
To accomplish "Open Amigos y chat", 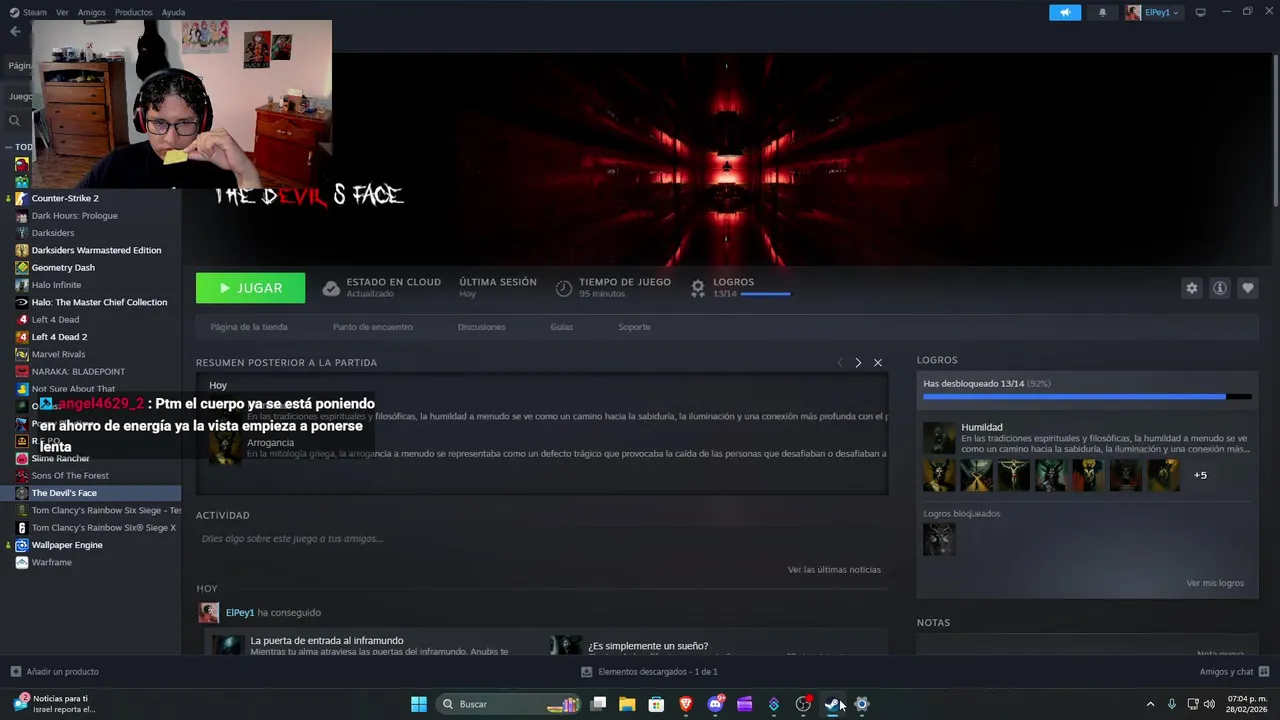I will (1234, 672).
